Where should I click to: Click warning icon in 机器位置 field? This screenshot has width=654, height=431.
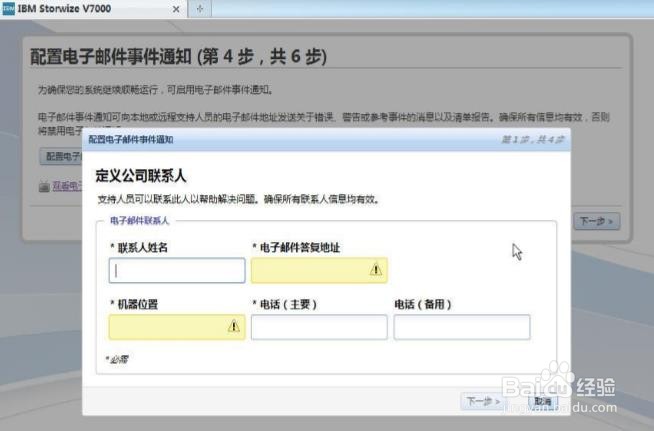(234, 326)
